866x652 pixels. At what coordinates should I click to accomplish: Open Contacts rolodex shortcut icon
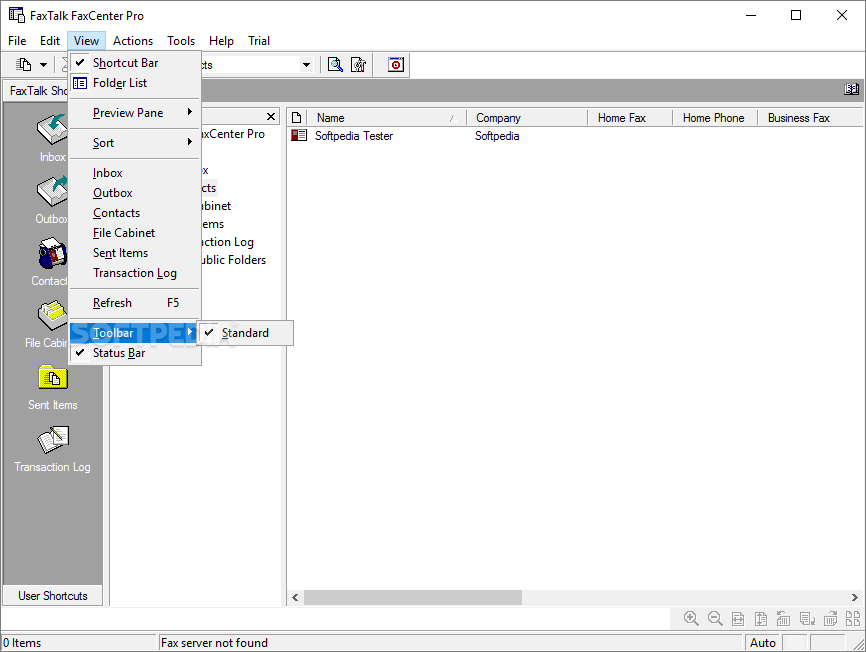pos(52,253)
